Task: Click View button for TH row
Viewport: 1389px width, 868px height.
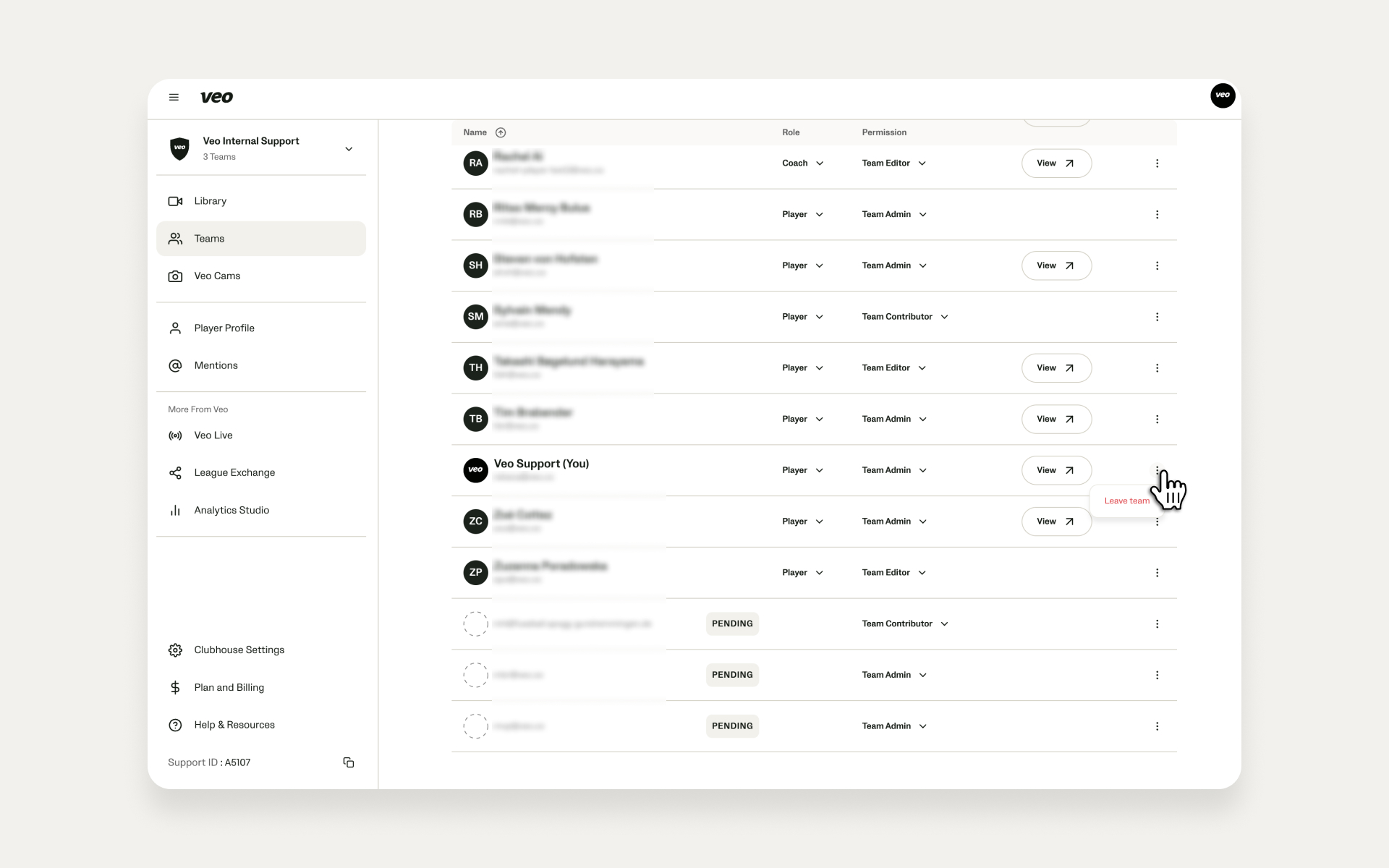Action: tap(1056, 368)
